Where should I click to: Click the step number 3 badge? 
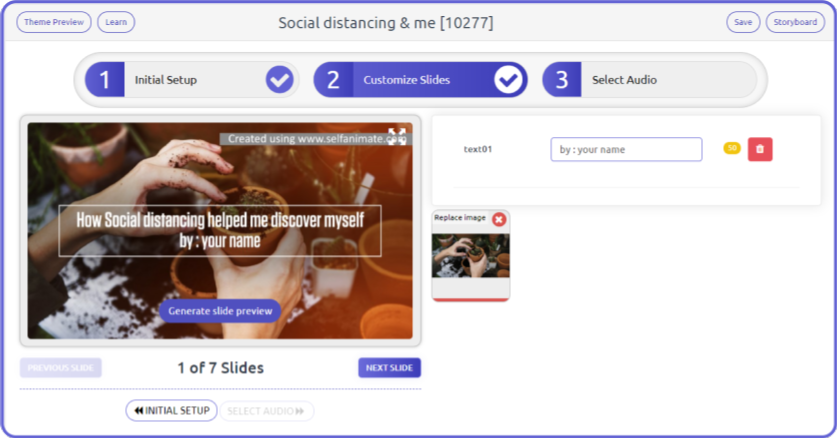[x=562, y=79]
